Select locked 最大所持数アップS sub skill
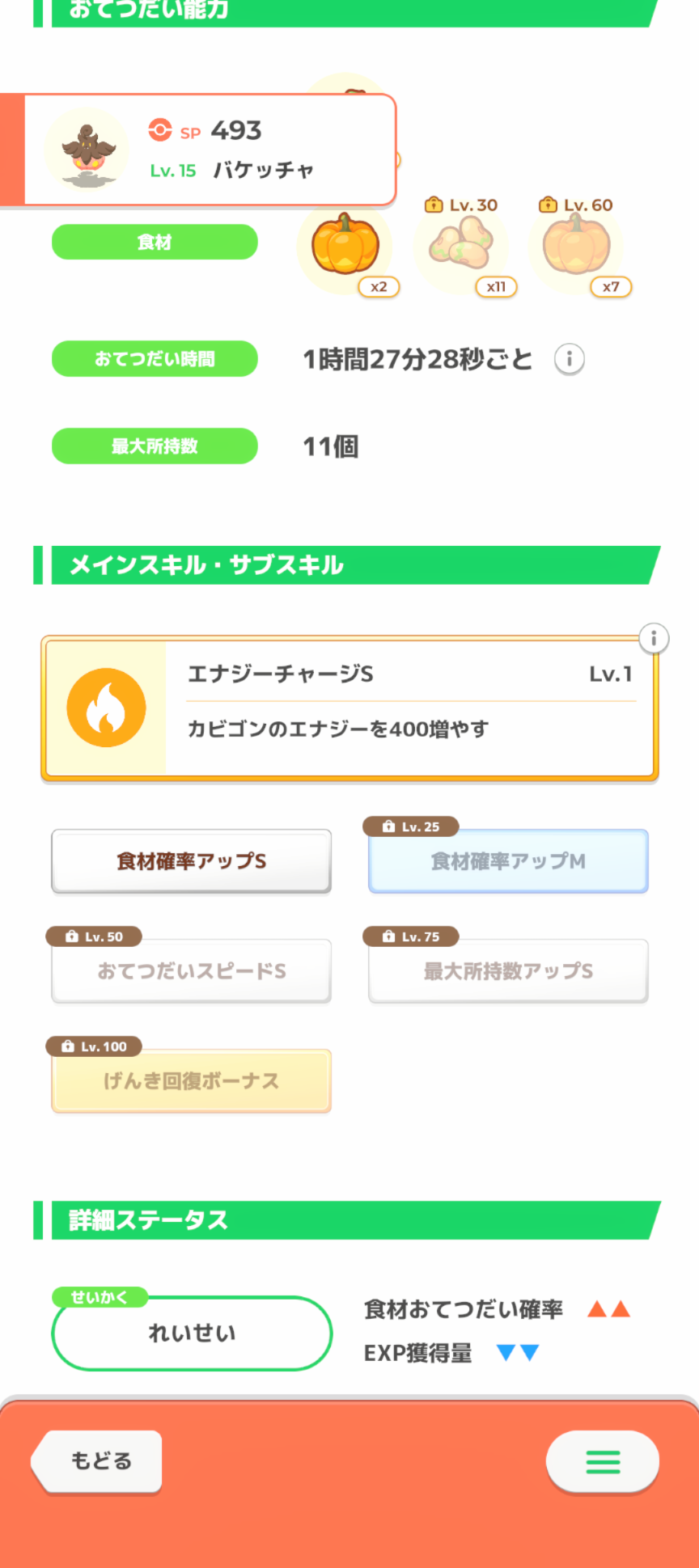Viewport: 699px width, 1568px height. 508,971
